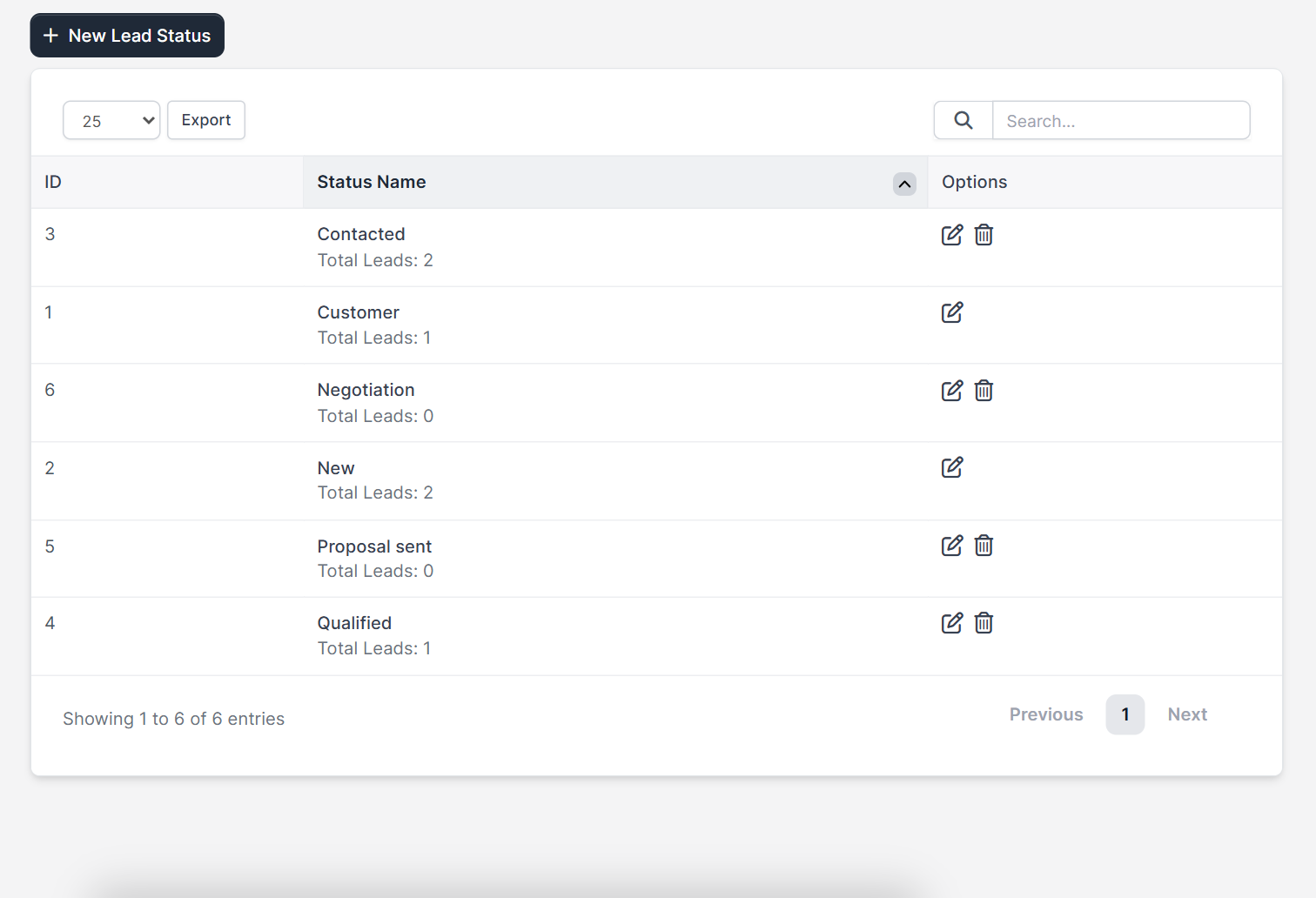
Task: Click Total Leads count under Negotiation
Action: click(x=375, y=416)
